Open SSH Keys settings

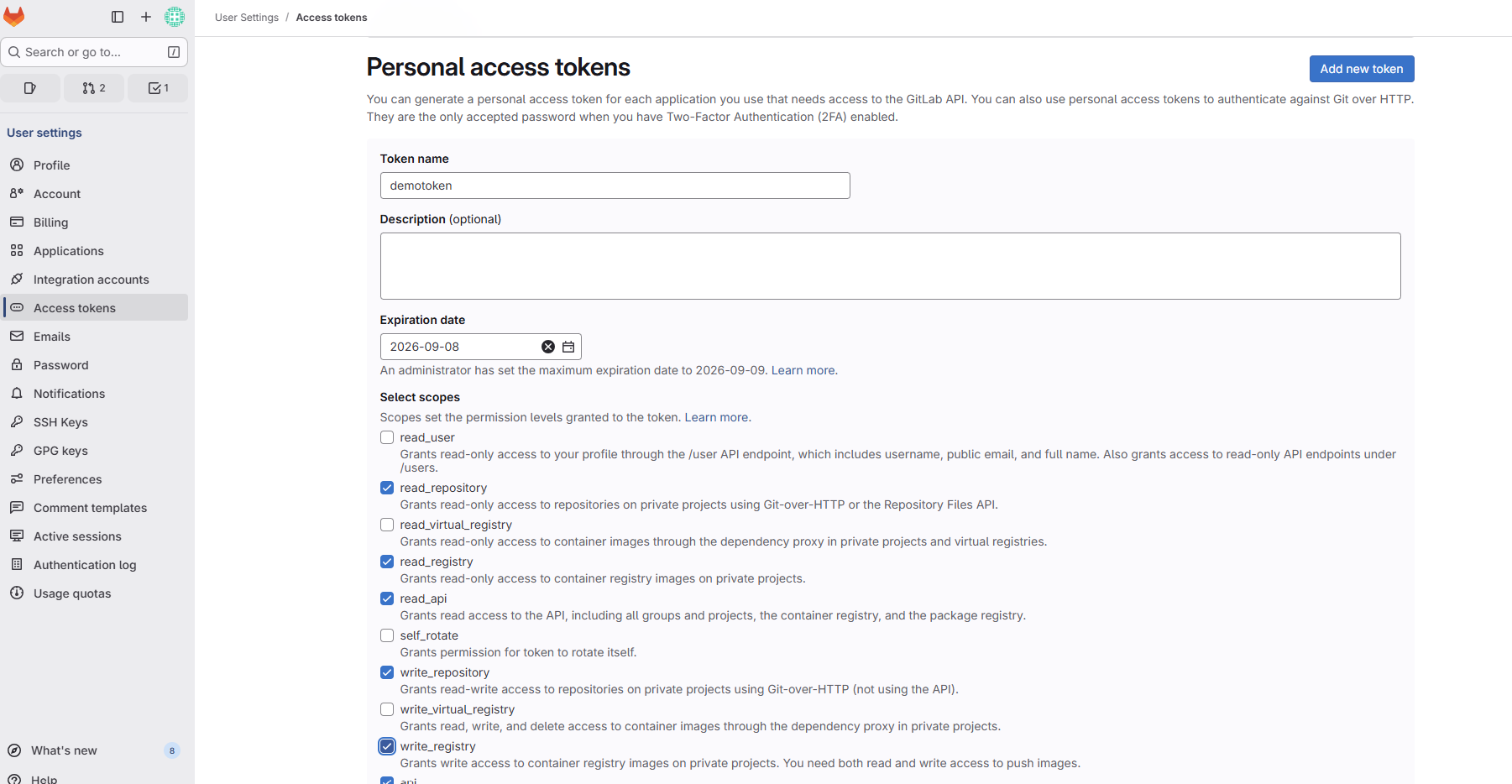point(60,421)
